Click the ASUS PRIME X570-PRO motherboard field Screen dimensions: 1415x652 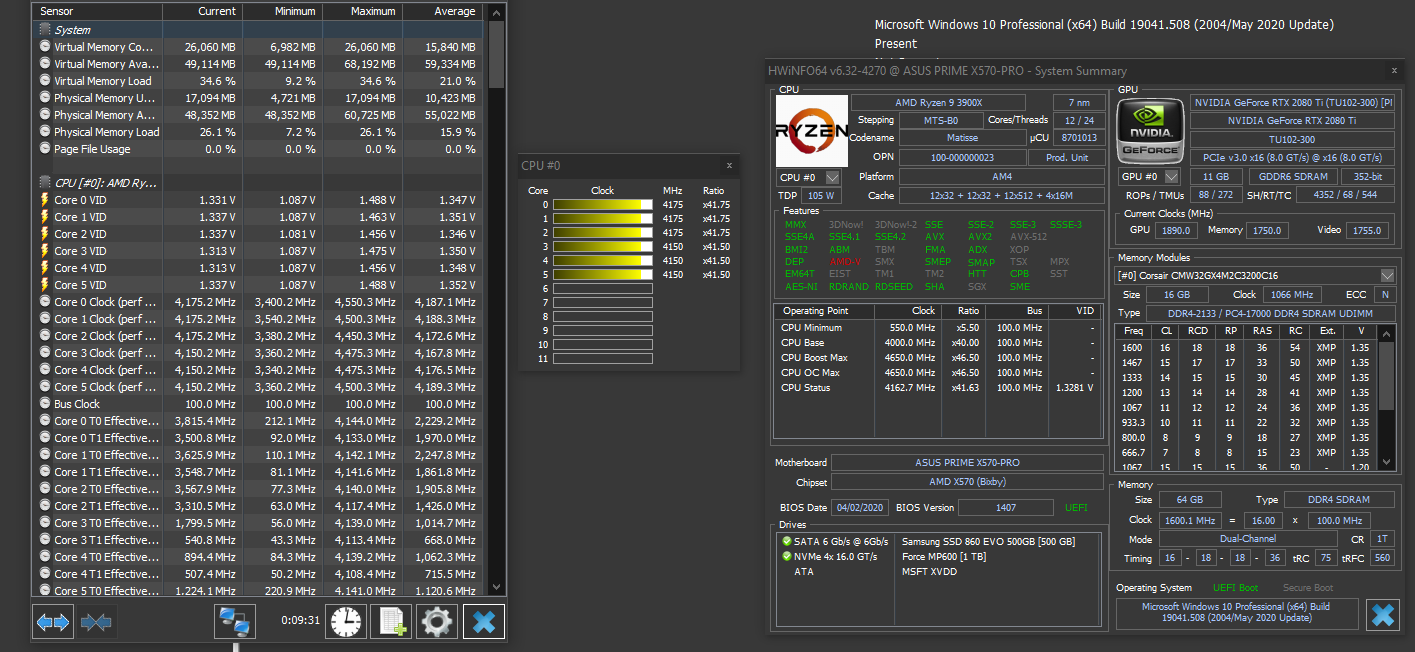click(x=967, y=463)
